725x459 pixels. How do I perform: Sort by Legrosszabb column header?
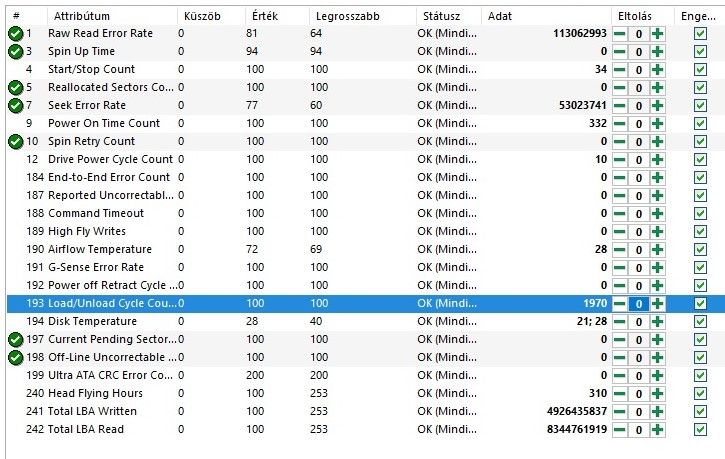[x=362, y=16]
